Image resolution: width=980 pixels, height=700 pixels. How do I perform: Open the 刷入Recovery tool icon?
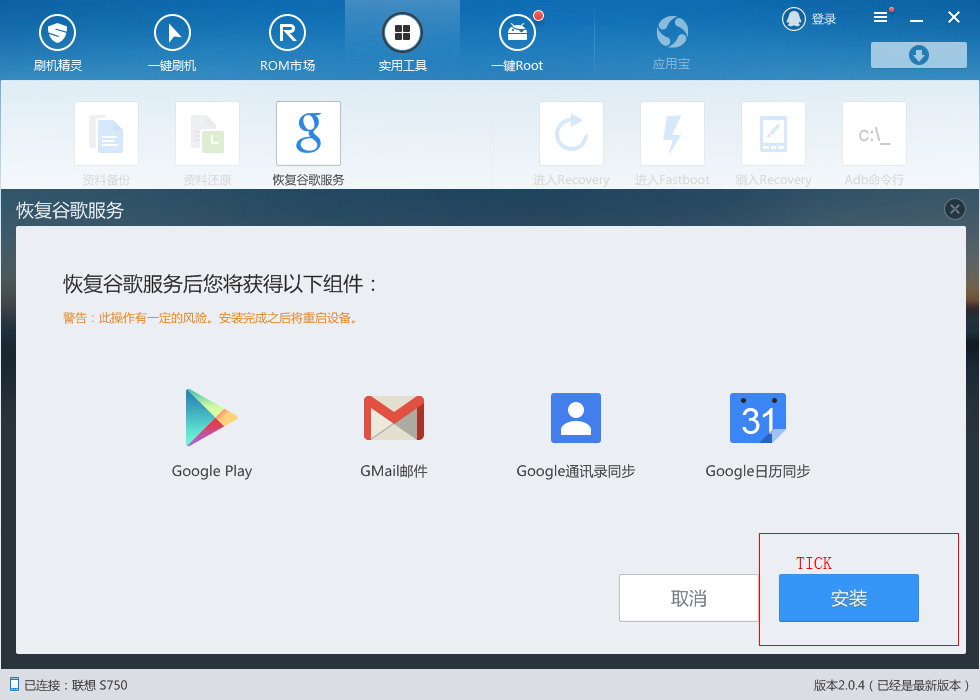[774, 134]
